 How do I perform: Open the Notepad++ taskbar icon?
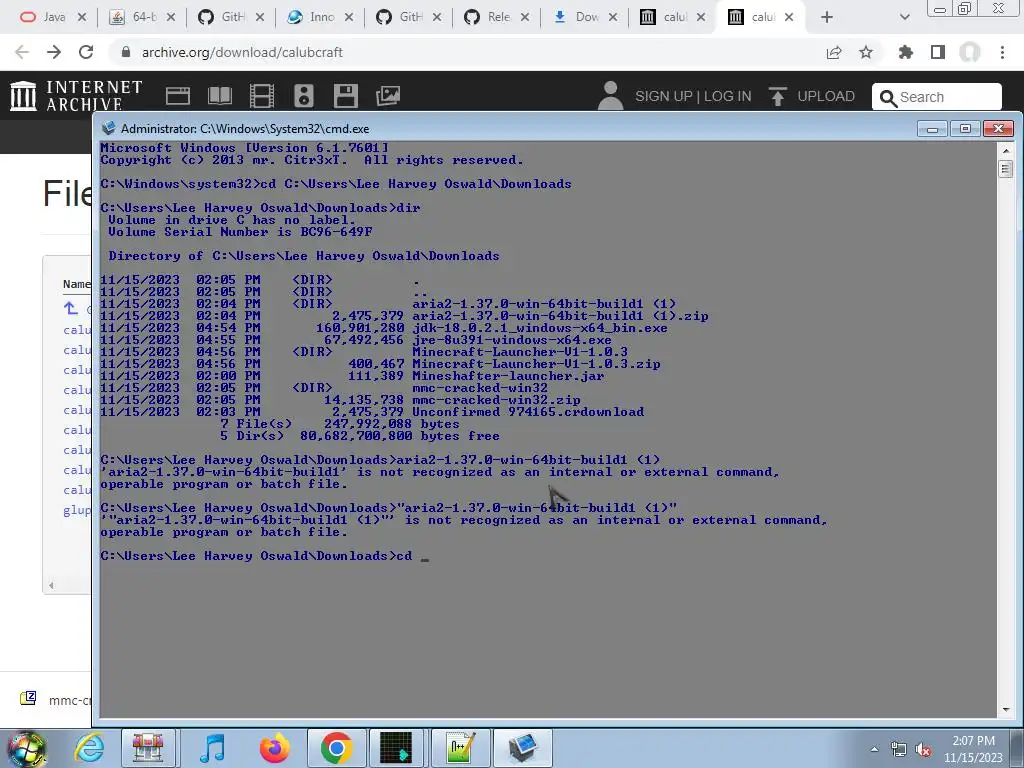point(460,748)
